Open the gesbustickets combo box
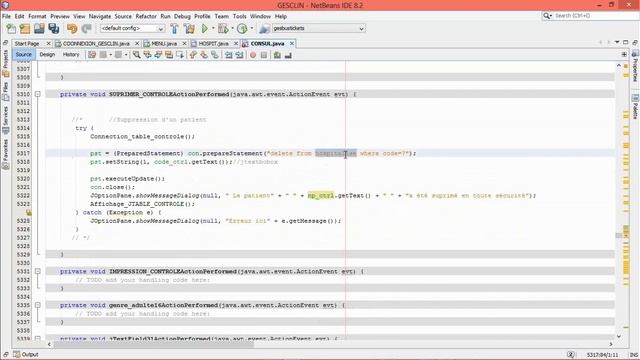 [318, 29]
